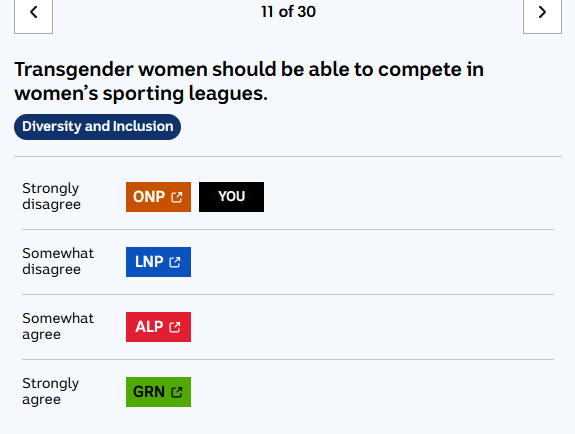Click the blue LNP party label

pyautogui.click(x=158, y=262)
